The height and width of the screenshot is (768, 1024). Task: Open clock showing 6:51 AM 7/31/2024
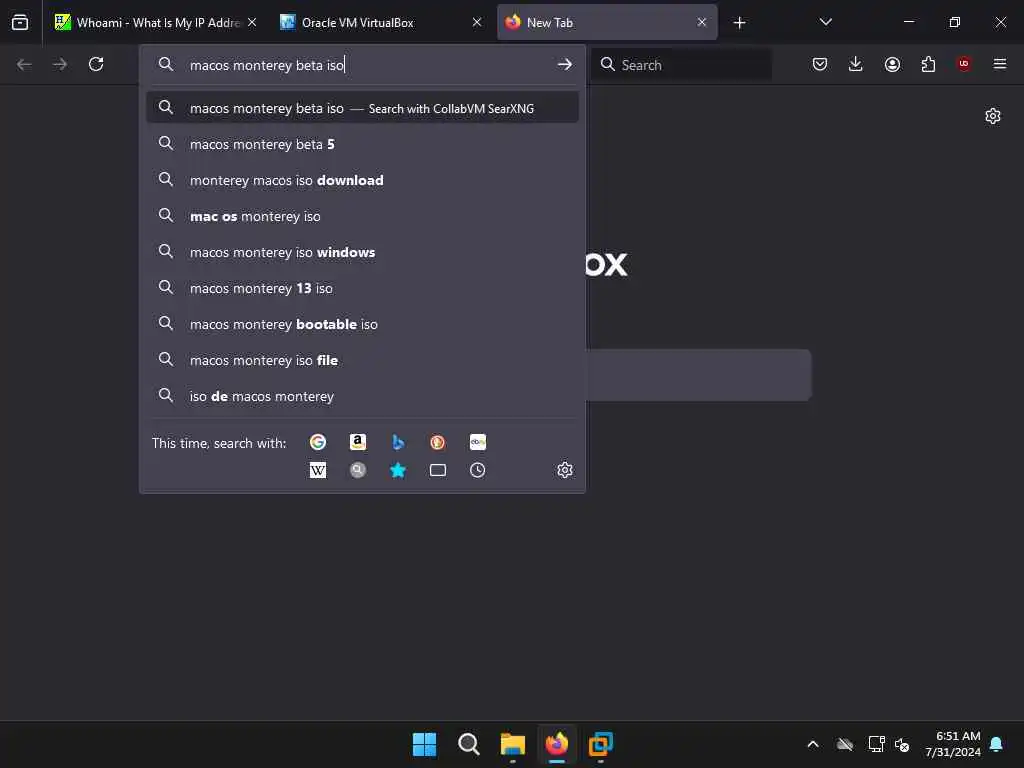953,744
